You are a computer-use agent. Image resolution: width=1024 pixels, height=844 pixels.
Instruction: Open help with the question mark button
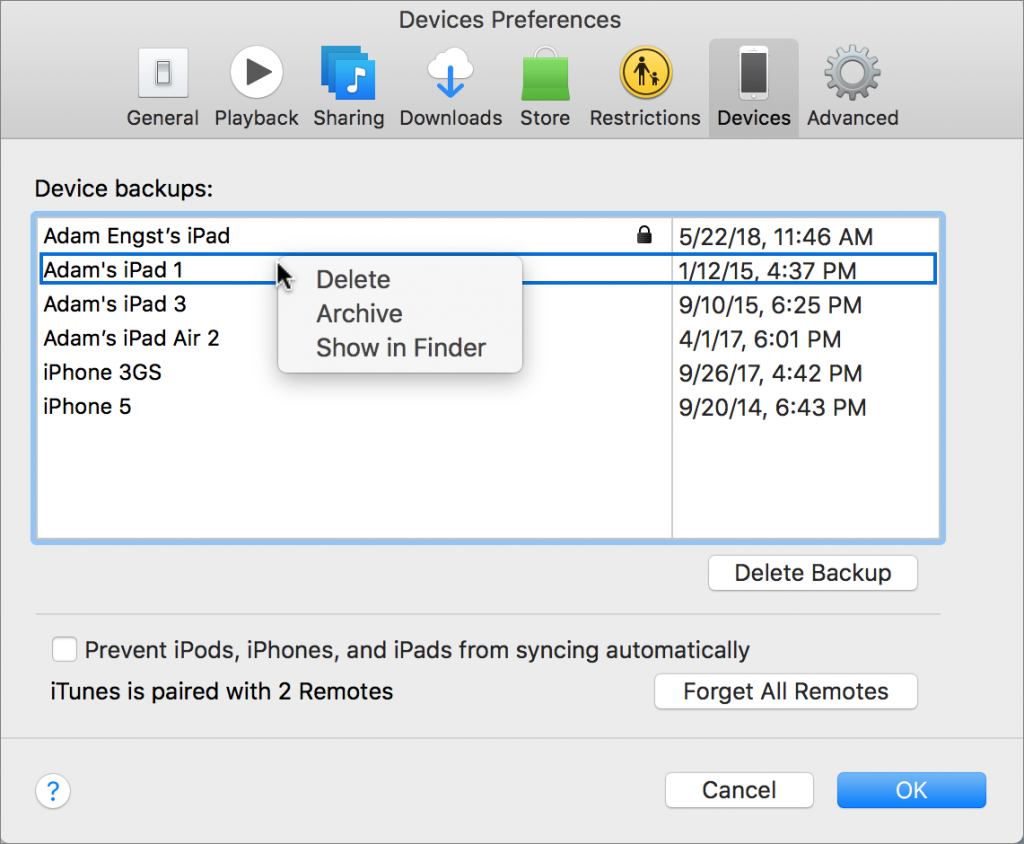click(53, 791)
